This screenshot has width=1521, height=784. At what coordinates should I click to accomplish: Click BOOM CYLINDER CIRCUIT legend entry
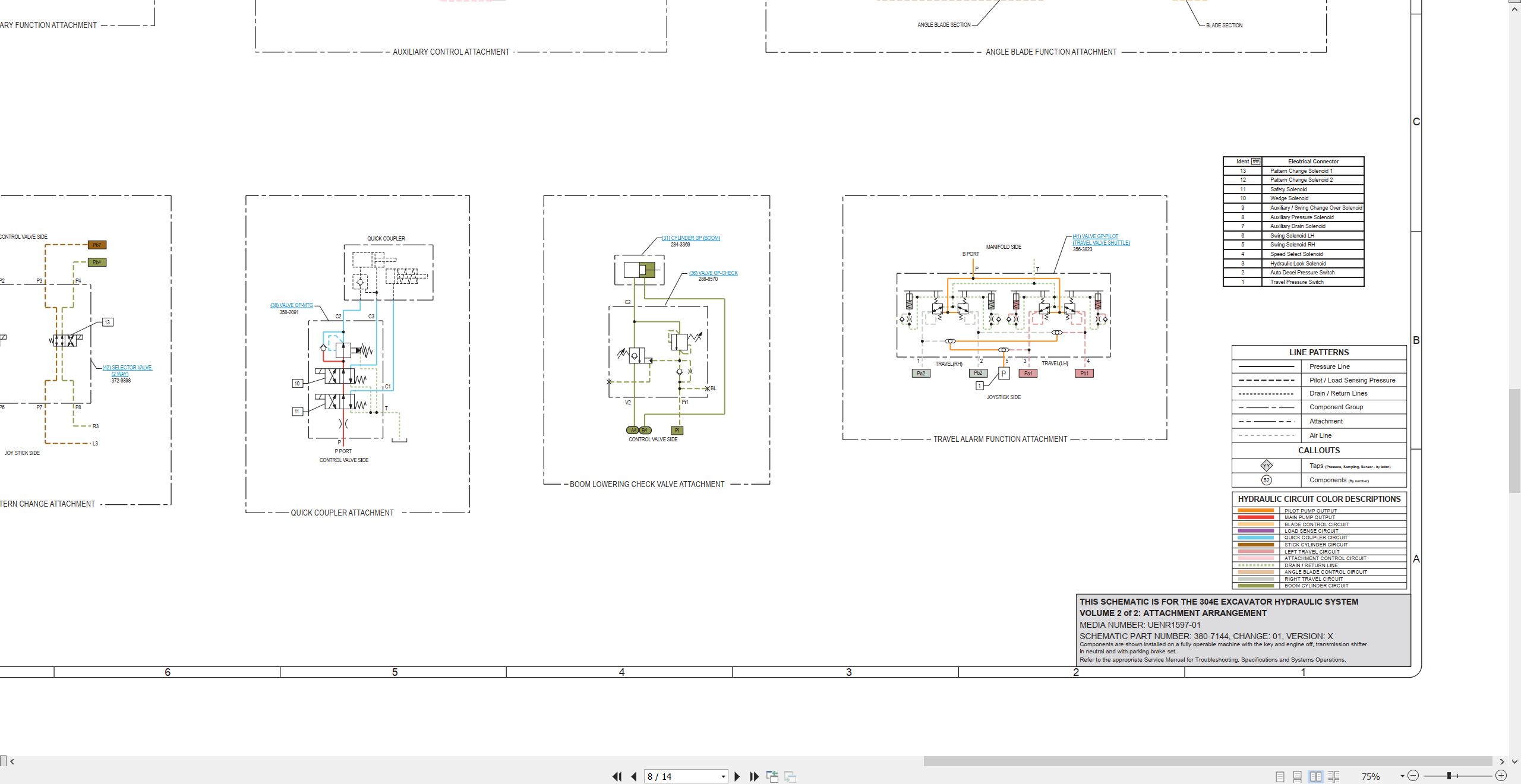pyautogui.click(x=1319, y=586)
